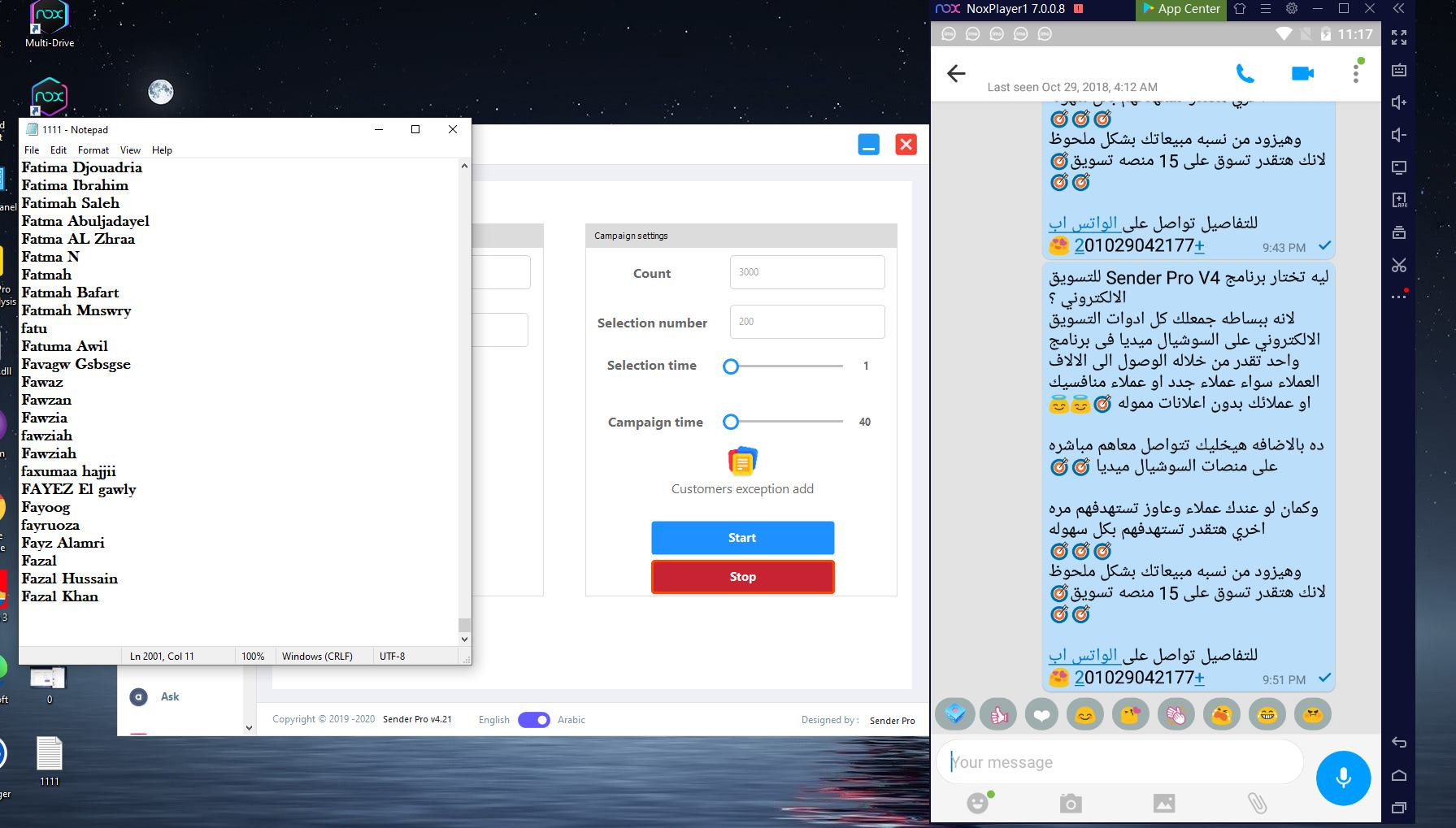Click 'Windows (CRLF)' in Notepad status bar

click(317, 656)
